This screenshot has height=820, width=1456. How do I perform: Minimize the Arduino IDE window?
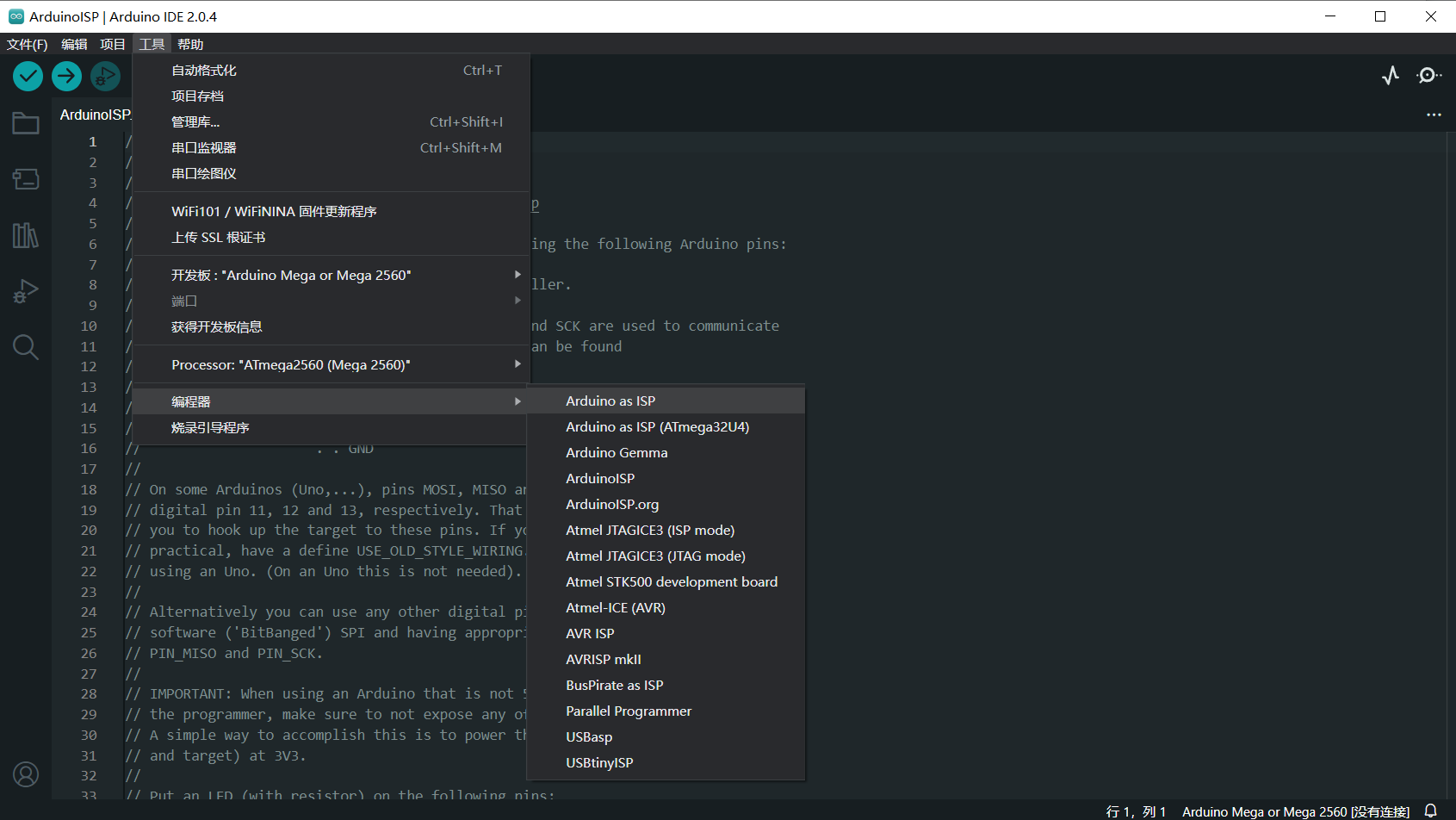coord(1330,16)
